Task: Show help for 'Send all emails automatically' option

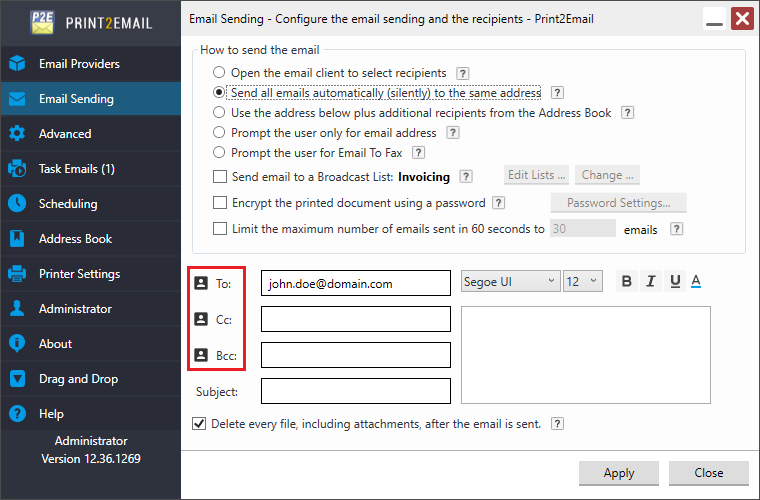Action: tap(557, 93)
